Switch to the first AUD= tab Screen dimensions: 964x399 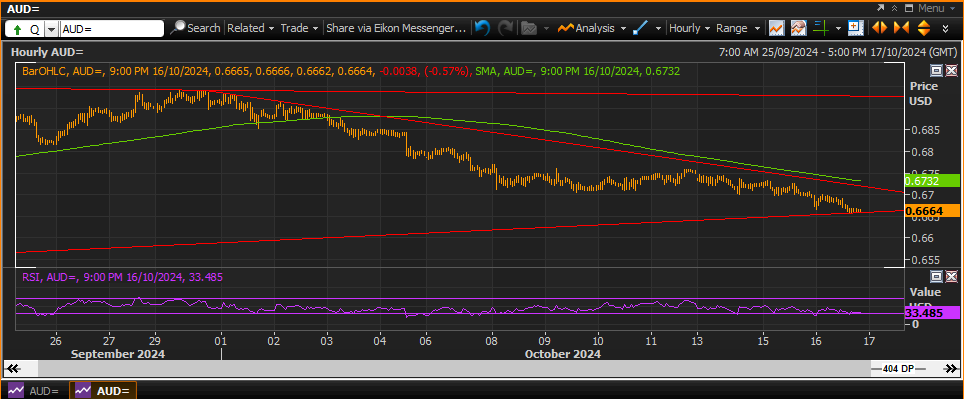tap(34, 391)
